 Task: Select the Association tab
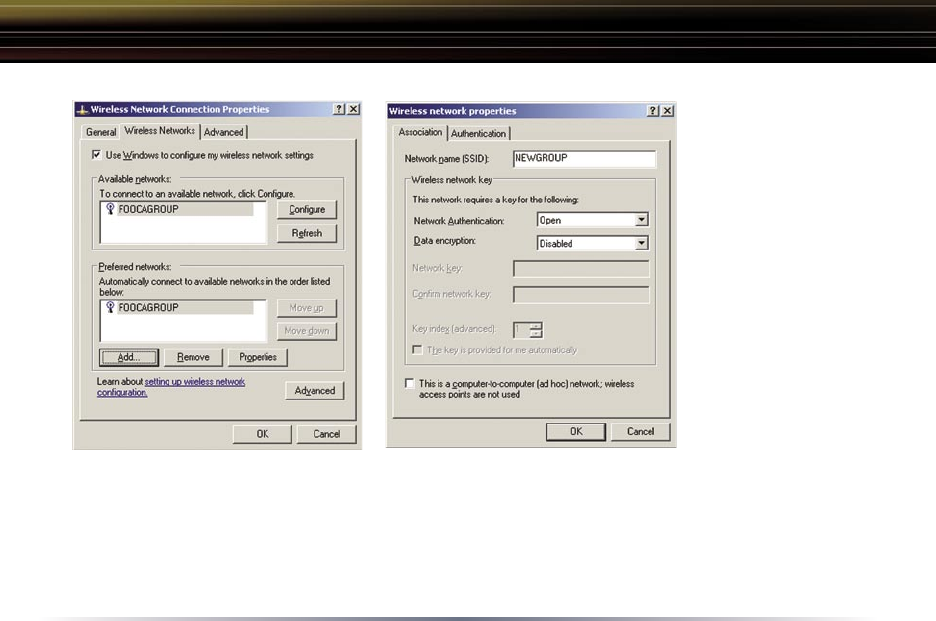[x=420, y=132]
